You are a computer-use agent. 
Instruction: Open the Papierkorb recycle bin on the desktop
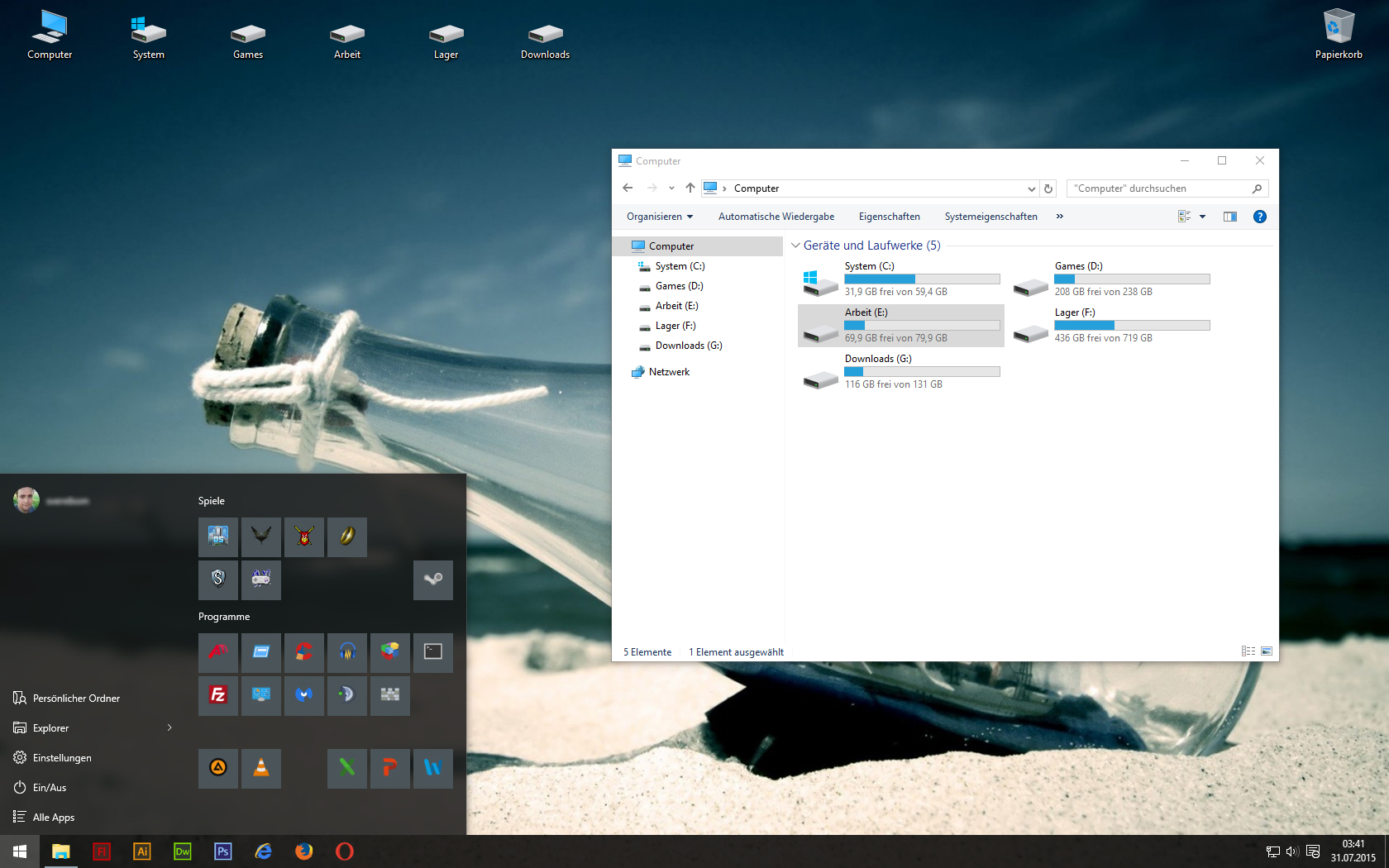pyautogui.click(x=1339, y=35)
